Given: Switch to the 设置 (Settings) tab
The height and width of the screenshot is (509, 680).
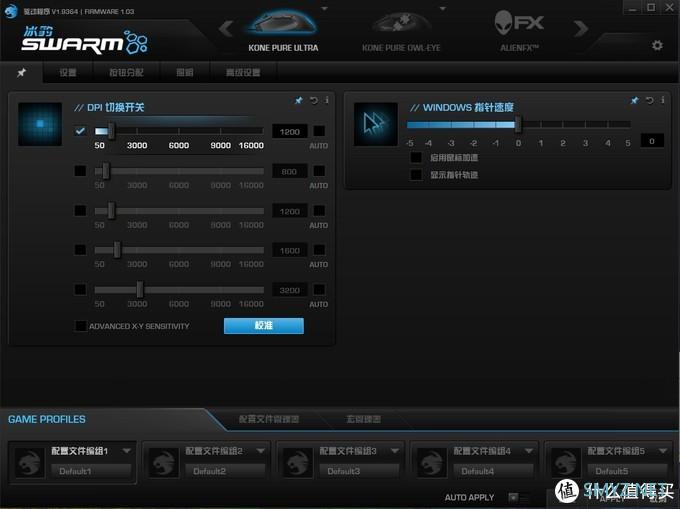Looking at the screenshot, I should [x=68, y=72].
